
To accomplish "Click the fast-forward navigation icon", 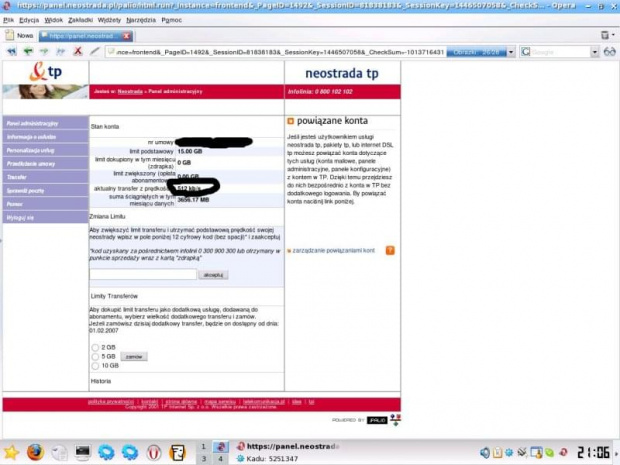I will pos(60,51).
